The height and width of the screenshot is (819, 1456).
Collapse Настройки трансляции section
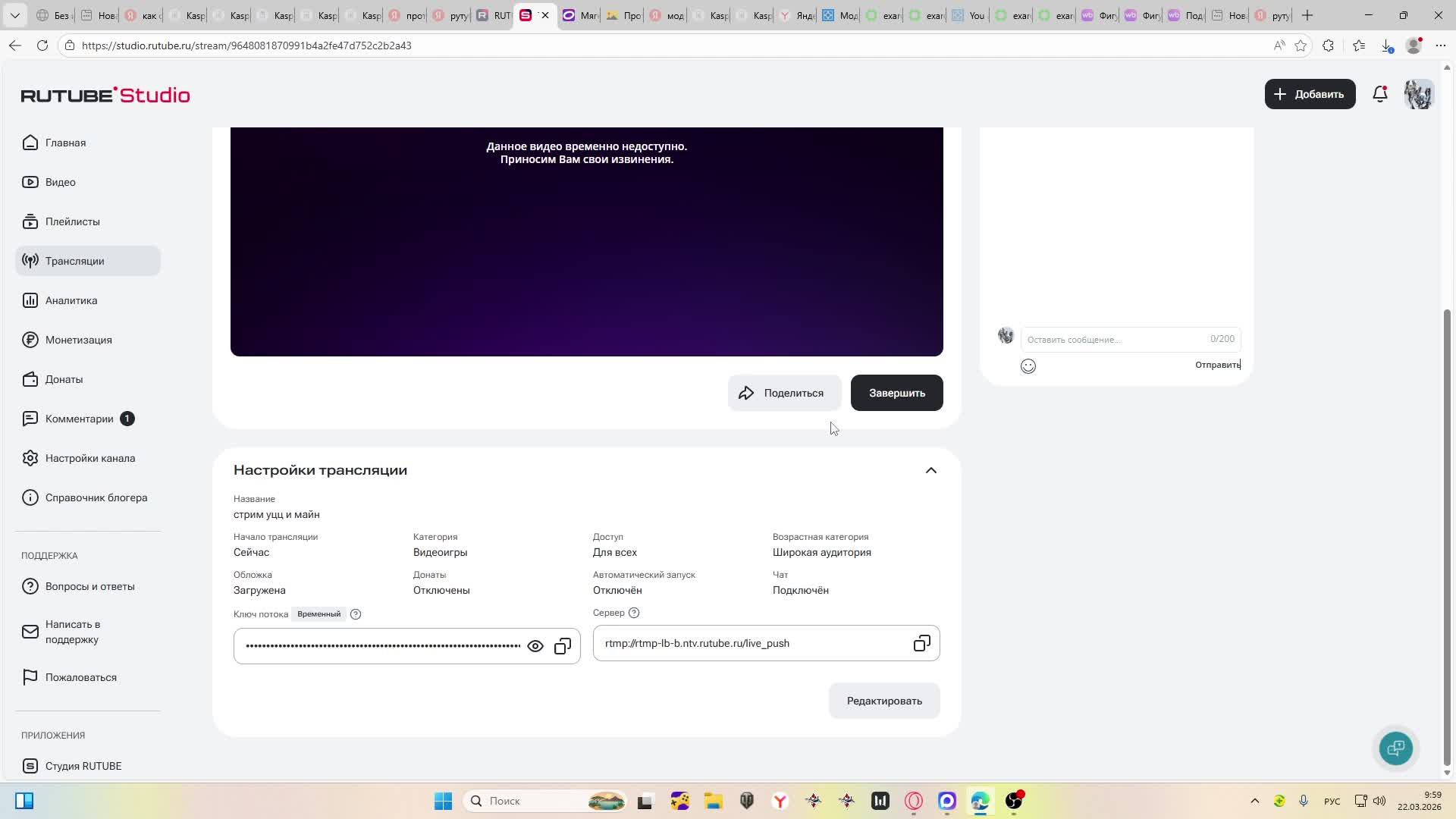[x=931, y=470]
